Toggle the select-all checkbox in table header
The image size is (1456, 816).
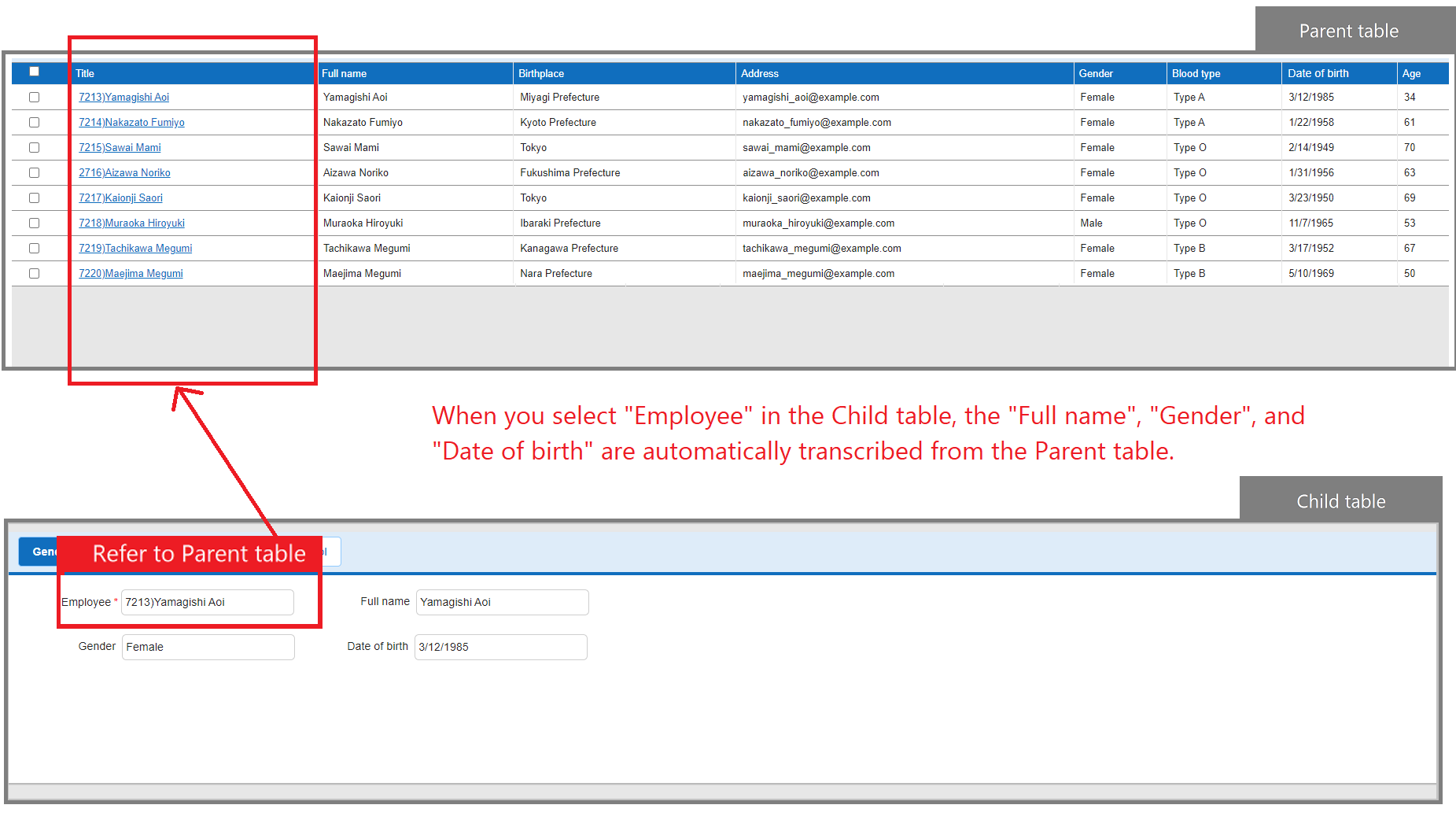point(34,72)
